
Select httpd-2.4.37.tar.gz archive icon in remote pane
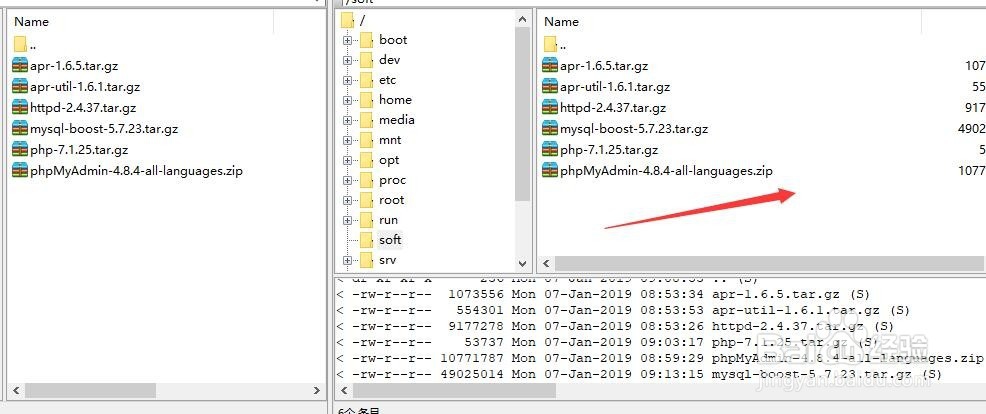[550, 108]
